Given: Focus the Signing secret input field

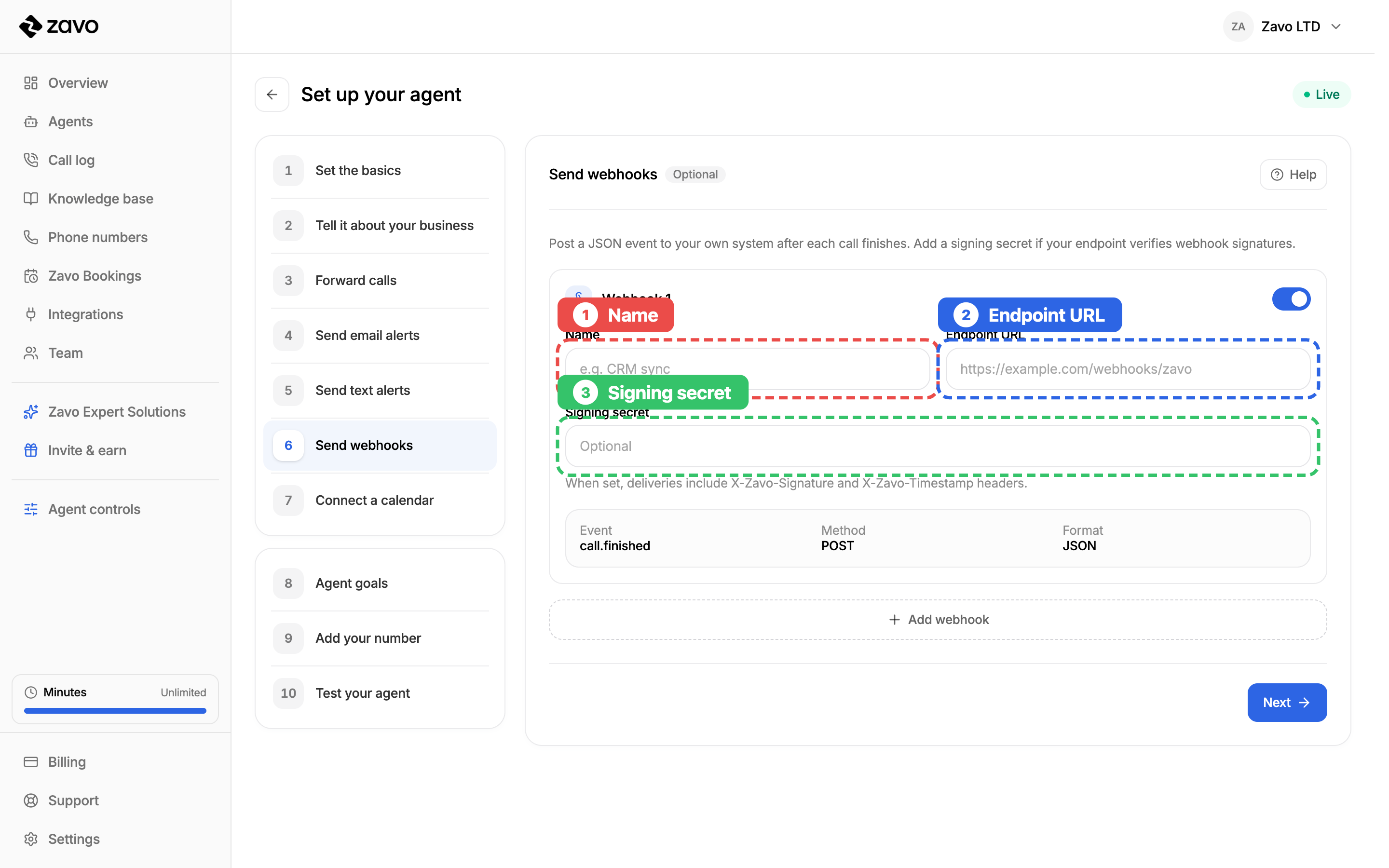Looking at the screenshot, I should pyautogui.click(x=937, y=446).
